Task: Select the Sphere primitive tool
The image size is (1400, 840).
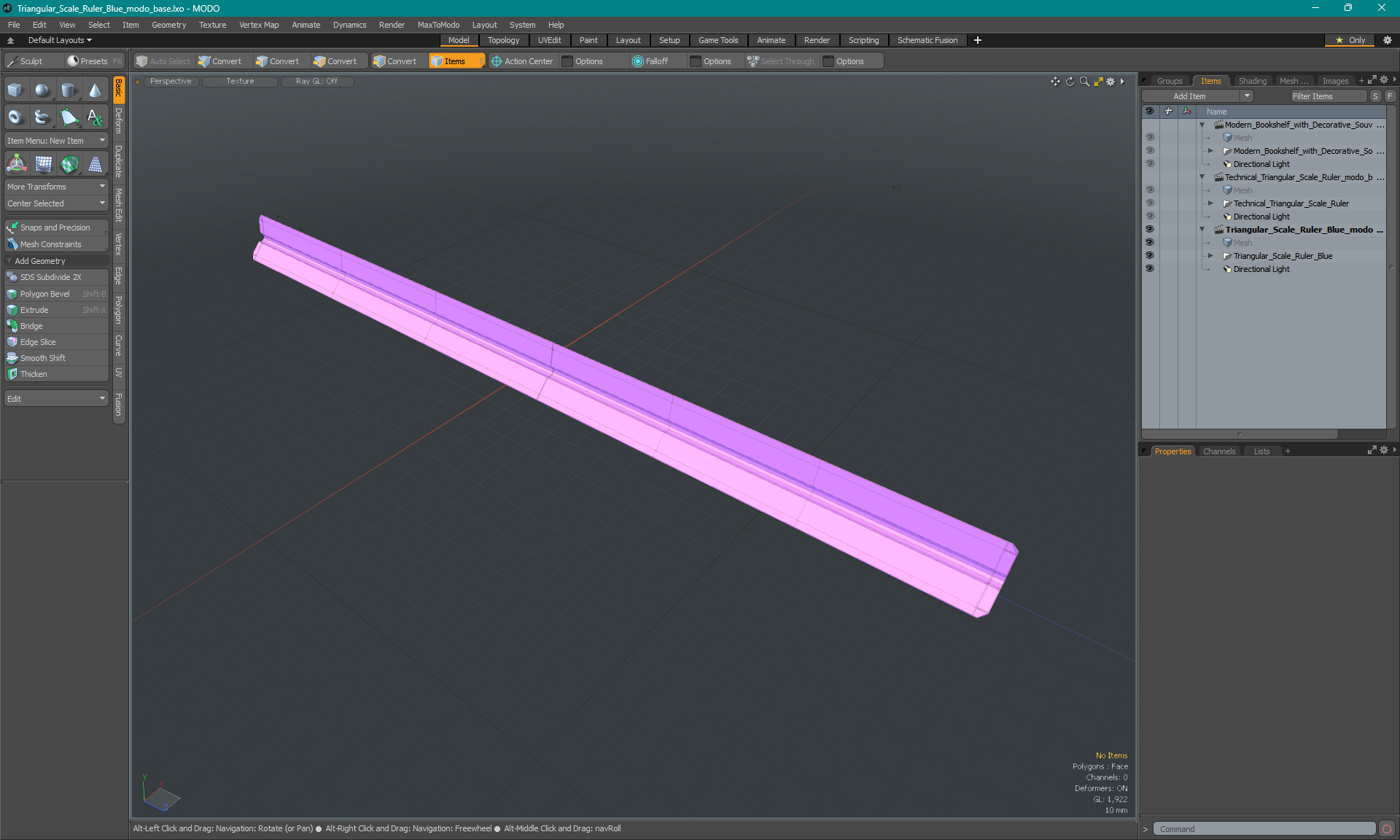Action: (x=43, y=90)
